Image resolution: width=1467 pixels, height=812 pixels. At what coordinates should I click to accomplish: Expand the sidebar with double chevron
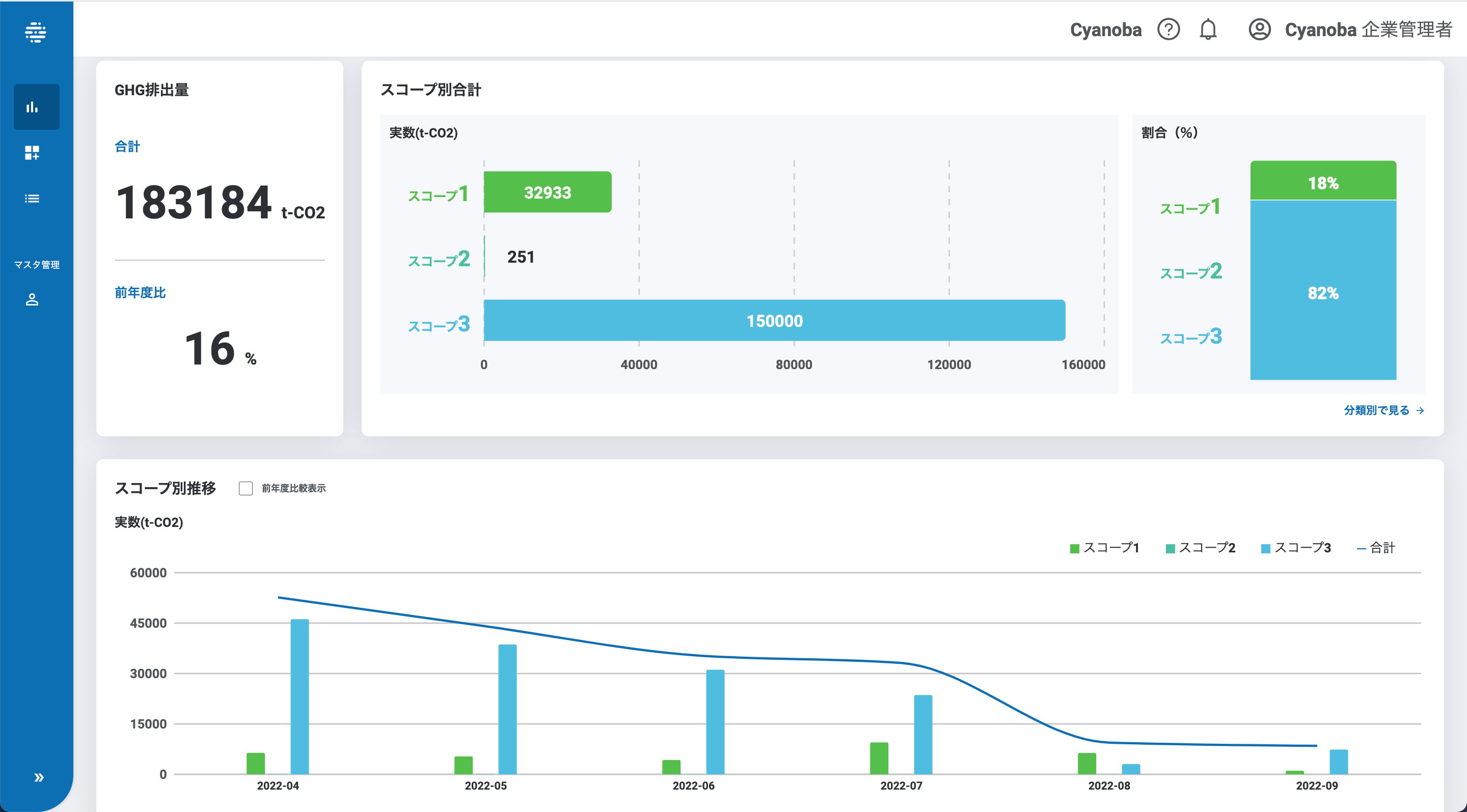39,777
